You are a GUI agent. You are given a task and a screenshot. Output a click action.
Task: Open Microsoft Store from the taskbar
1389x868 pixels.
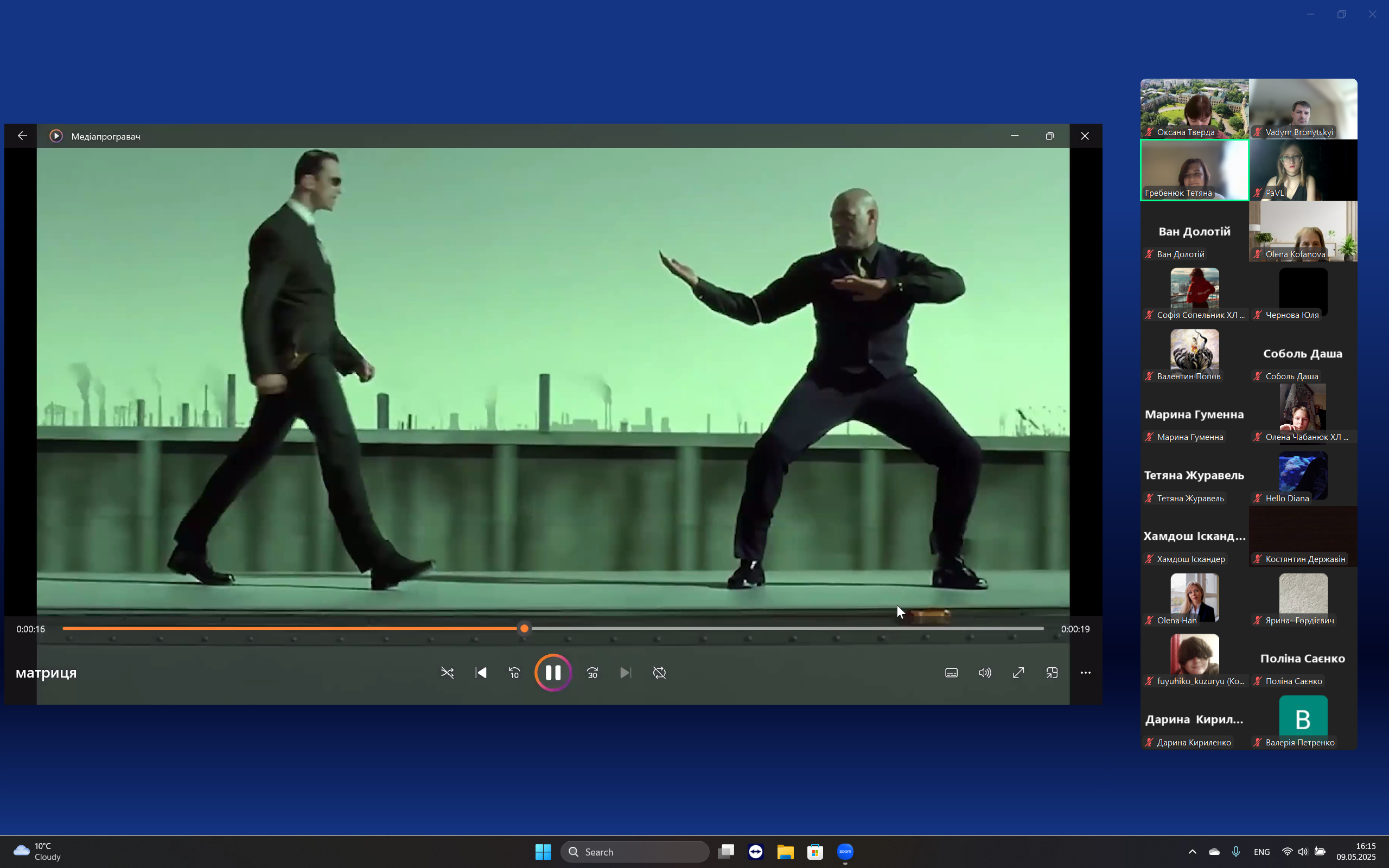[815, 852]
